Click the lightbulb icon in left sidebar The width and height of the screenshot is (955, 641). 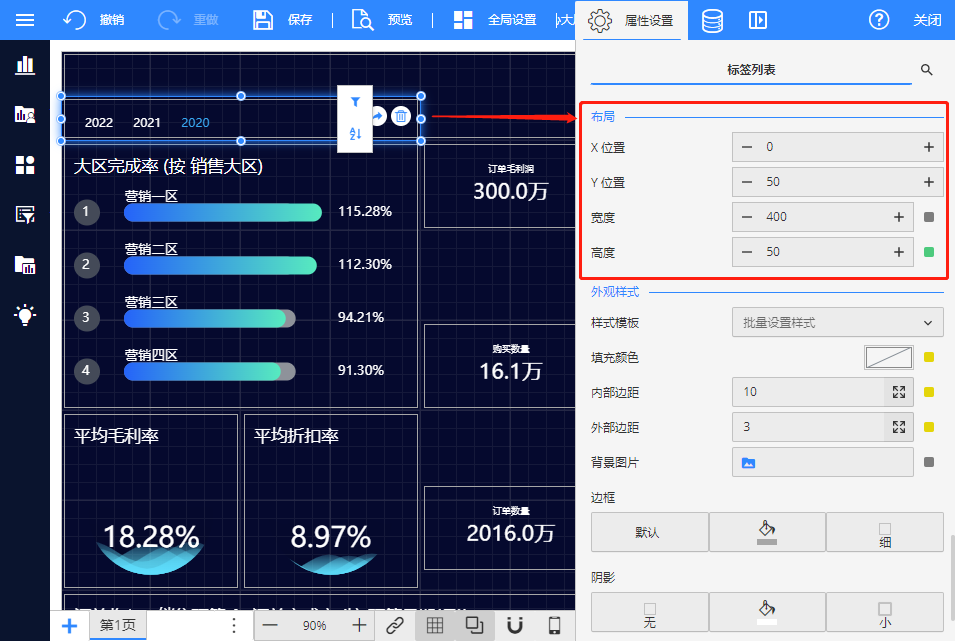(x=25, y=315)
